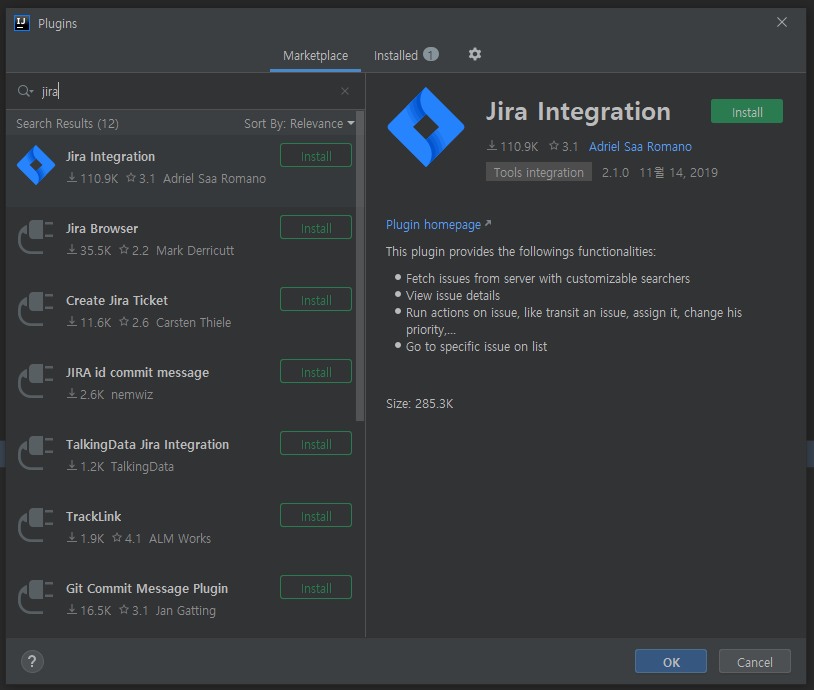Focus the plugin search input field
814x690 pixels.
(x=187, y=91)
